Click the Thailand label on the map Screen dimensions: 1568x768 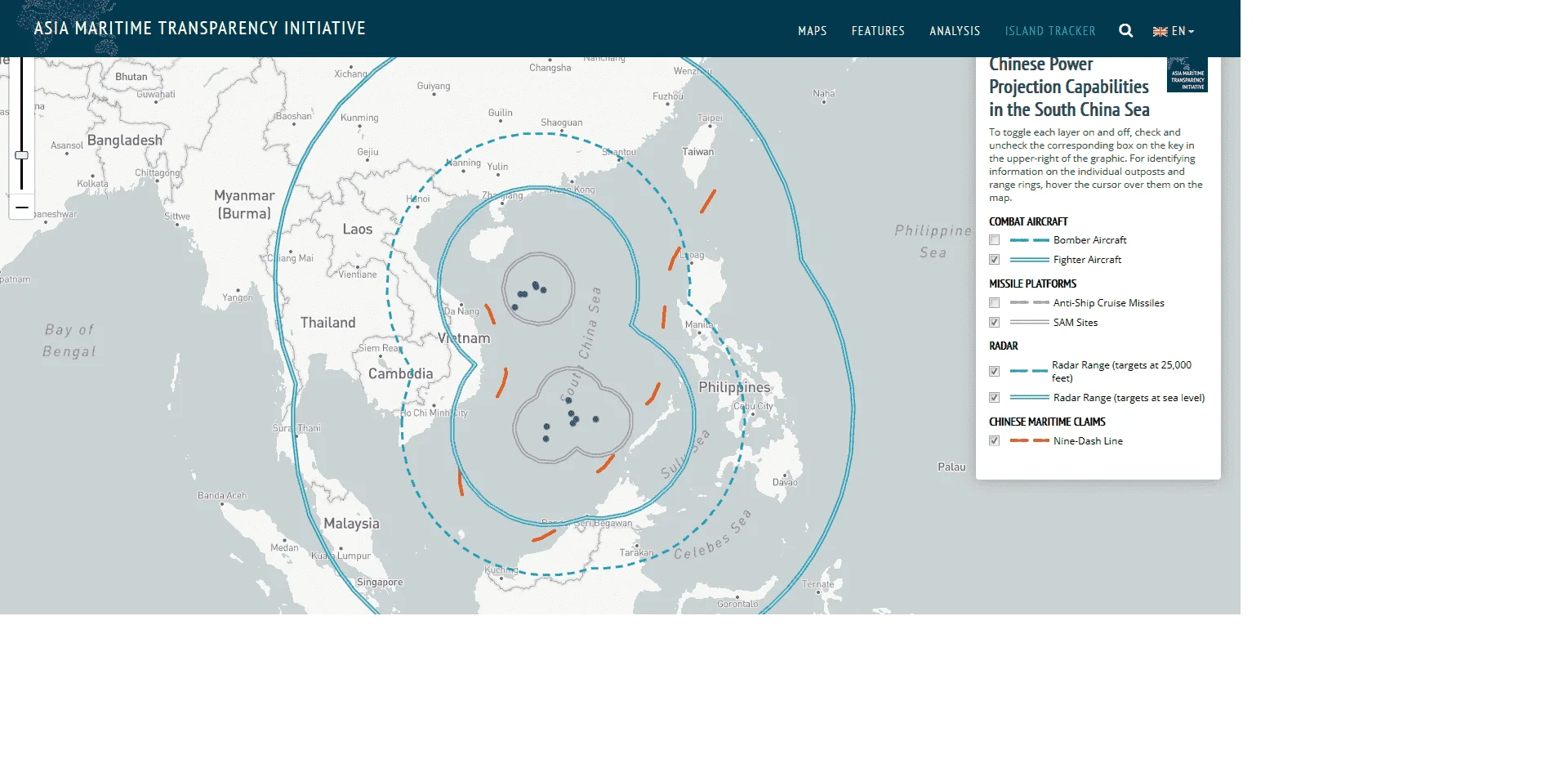(327, 323)
